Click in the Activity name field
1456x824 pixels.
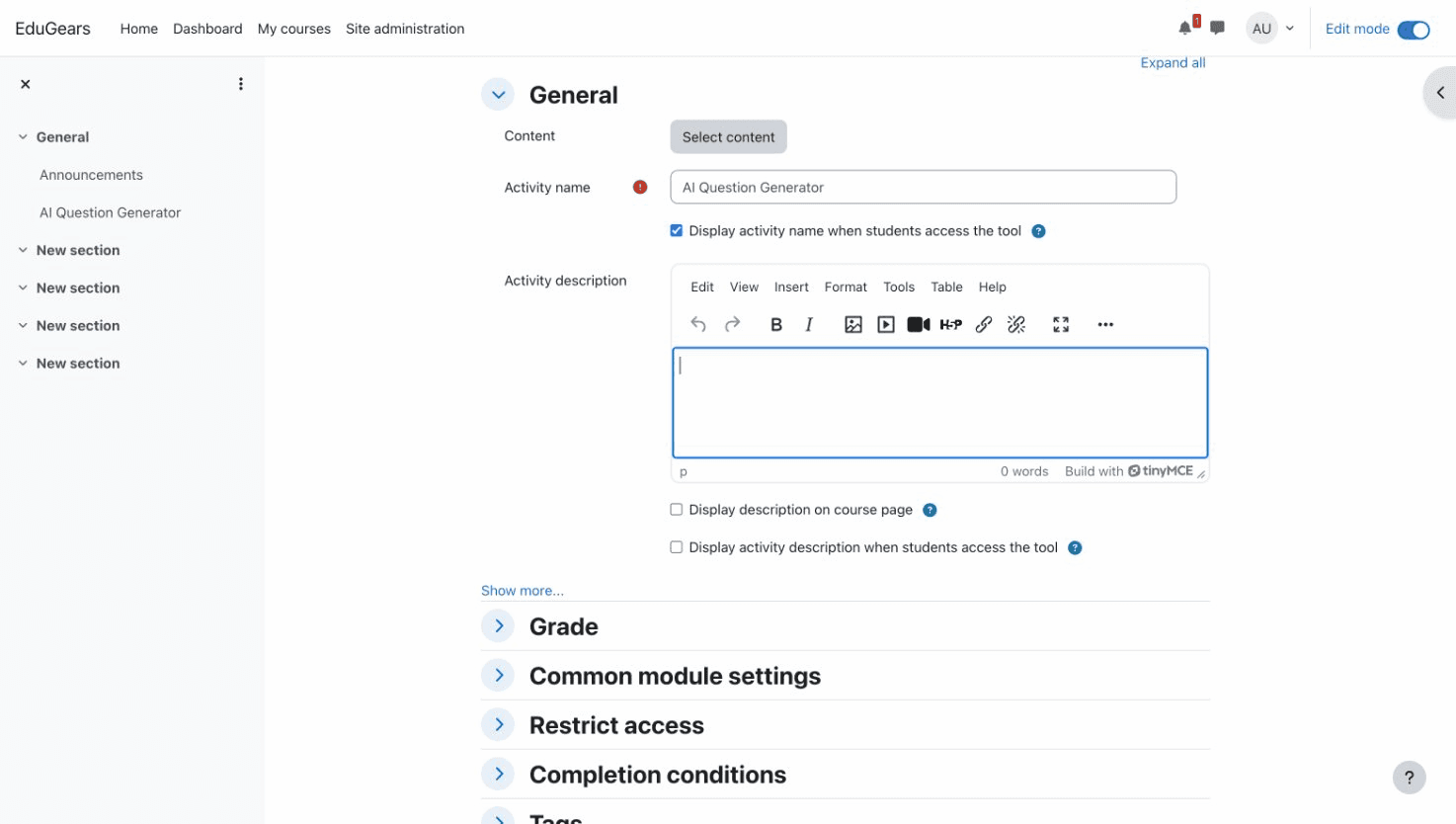pyautogui.click(x=923, y=187)
